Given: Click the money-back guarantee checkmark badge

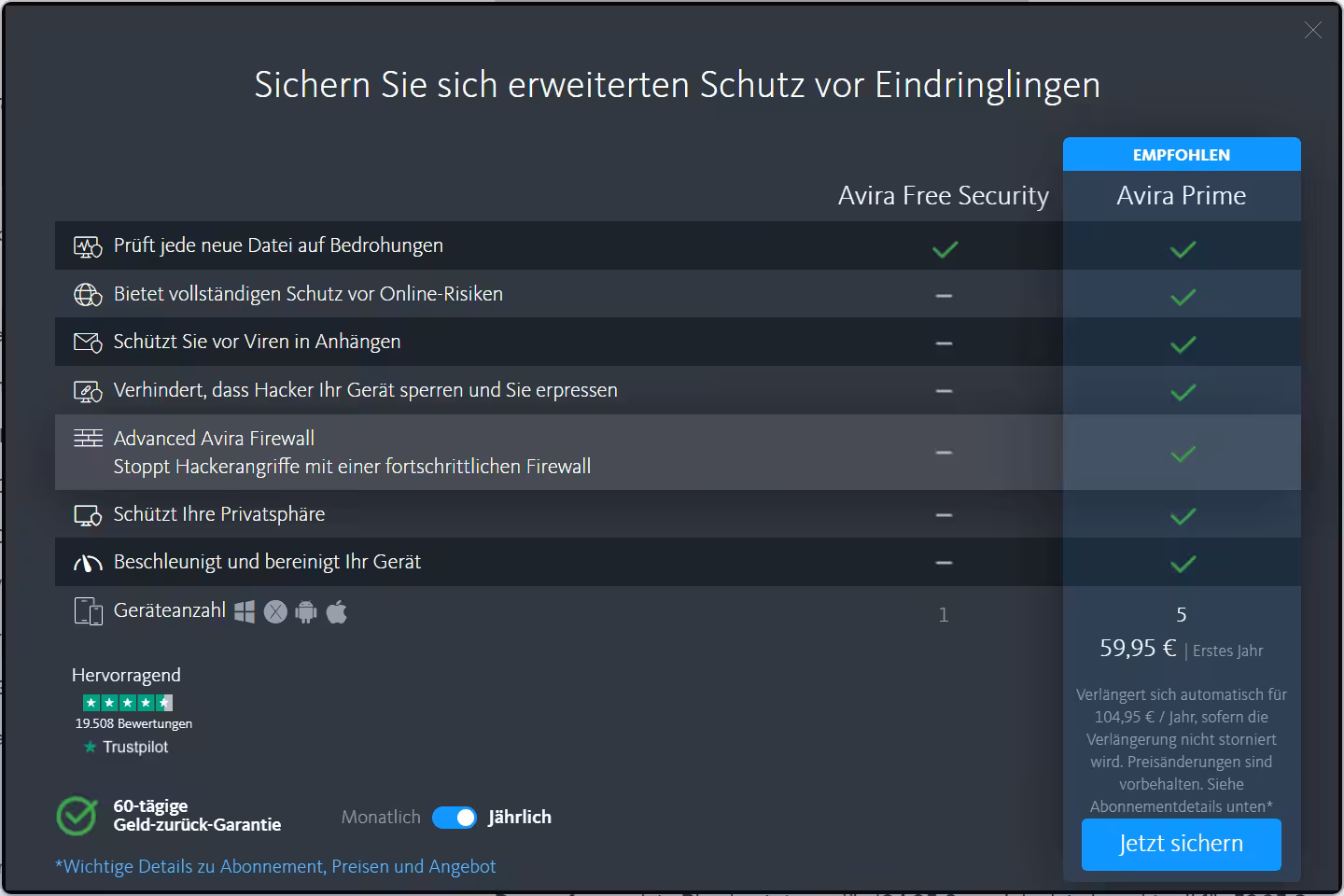Looking at the screenshot, I should tap(77, 816).
